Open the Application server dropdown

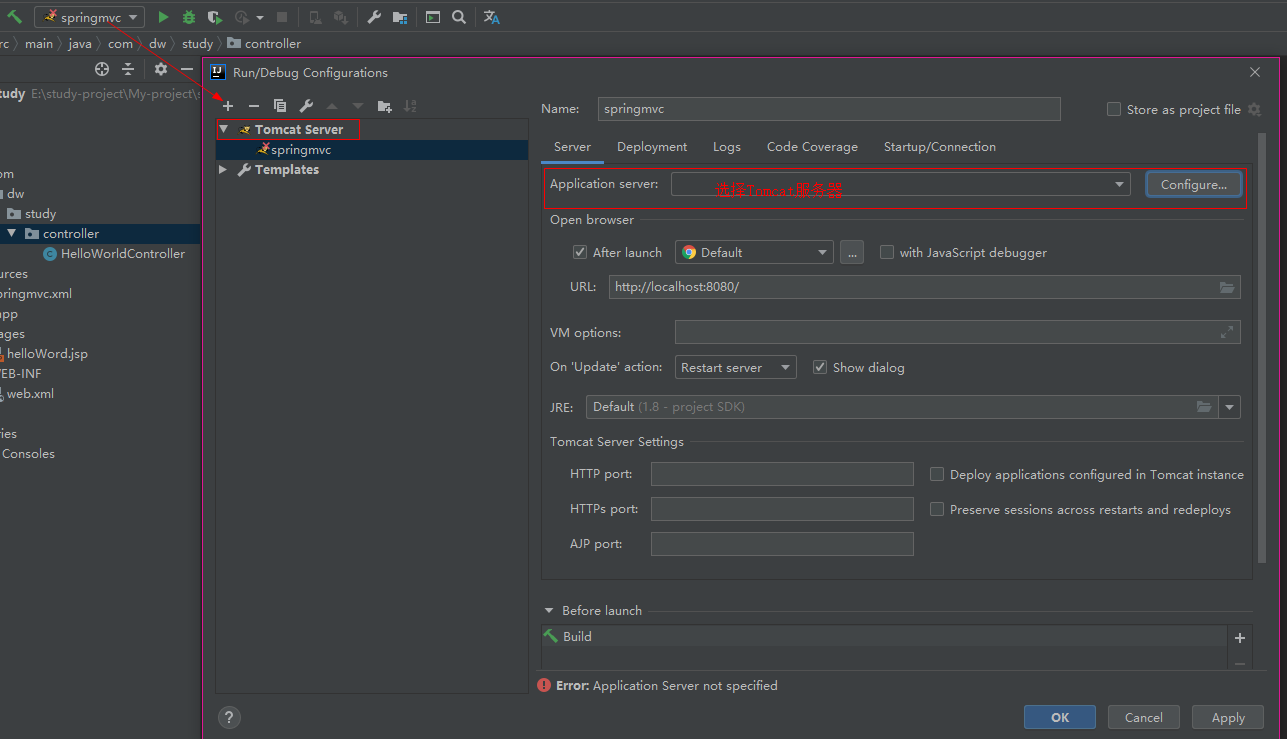(900, 184)
